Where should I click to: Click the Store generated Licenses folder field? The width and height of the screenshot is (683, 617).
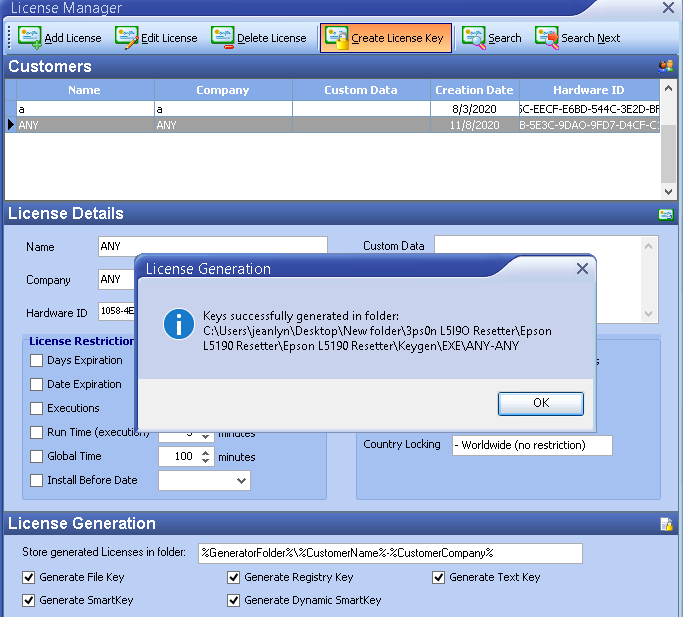pos(390,553)
